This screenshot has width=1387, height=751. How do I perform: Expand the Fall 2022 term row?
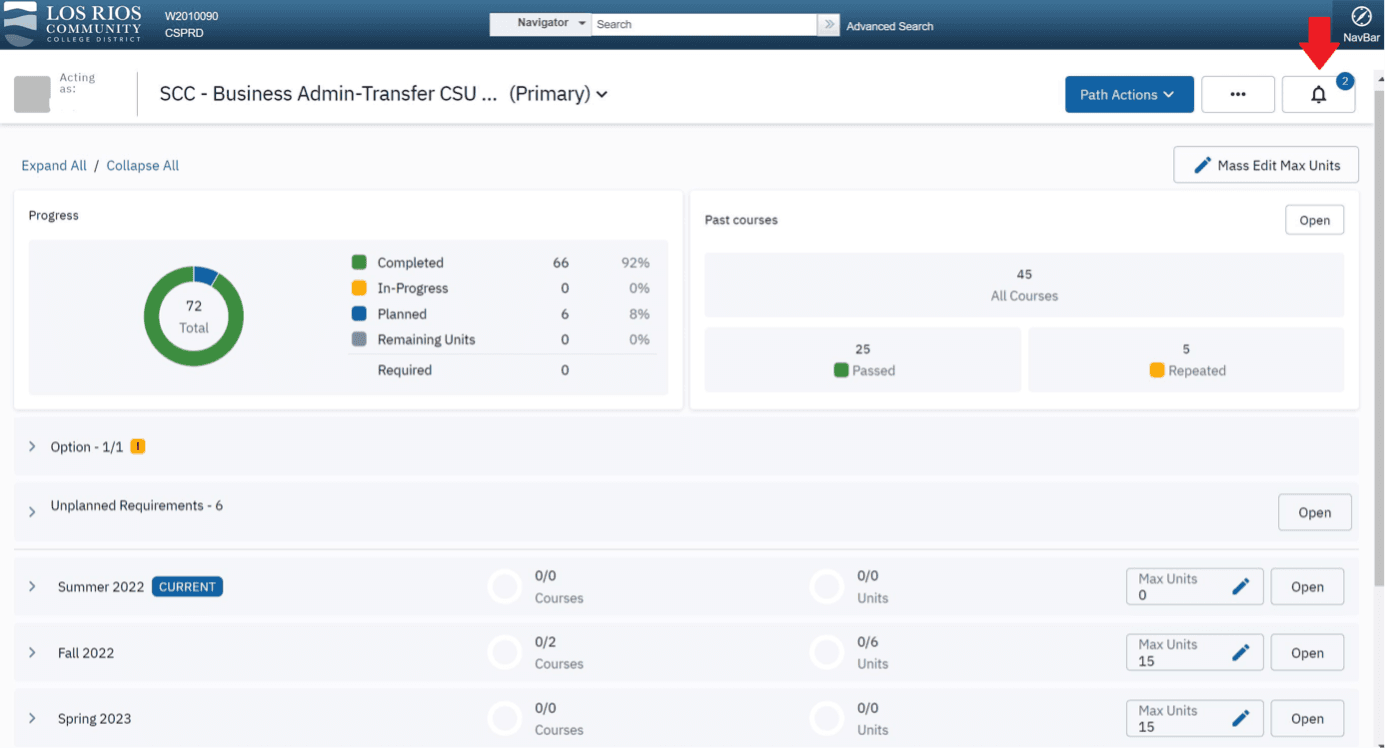(32, 653)
